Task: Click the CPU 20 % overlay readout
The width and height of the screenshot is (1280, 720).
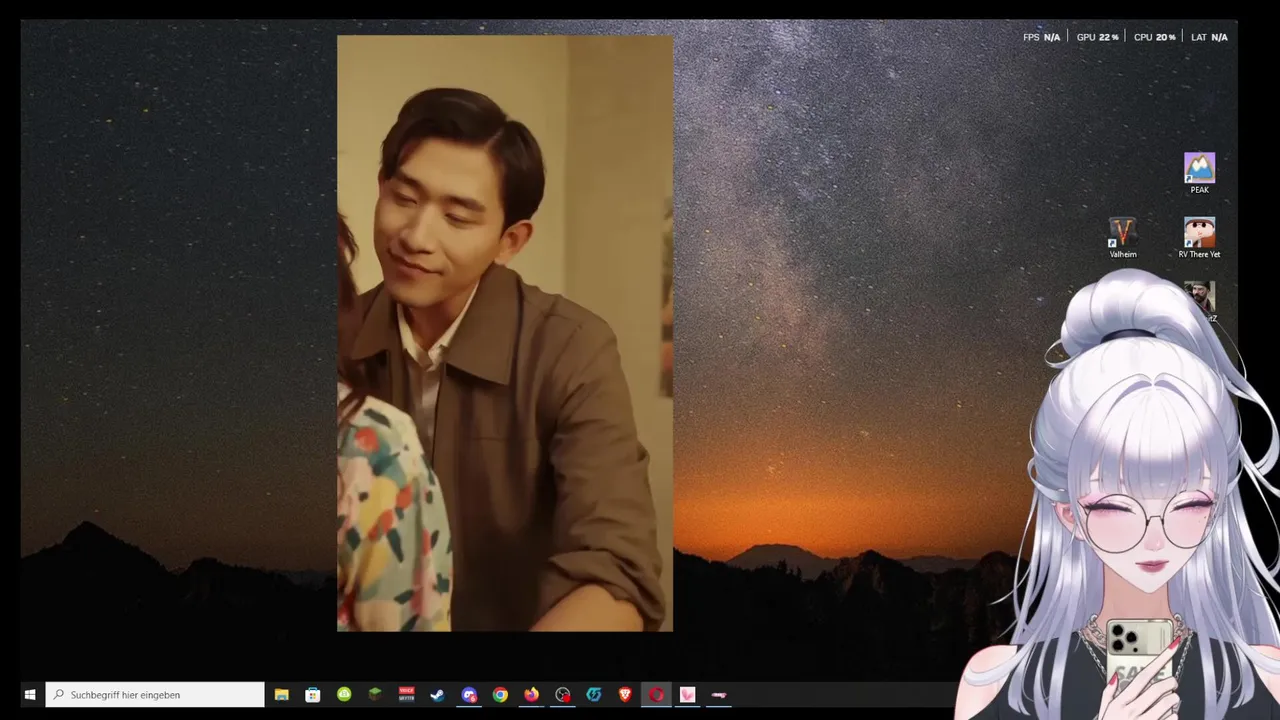Action: (x=1154, y=37)
